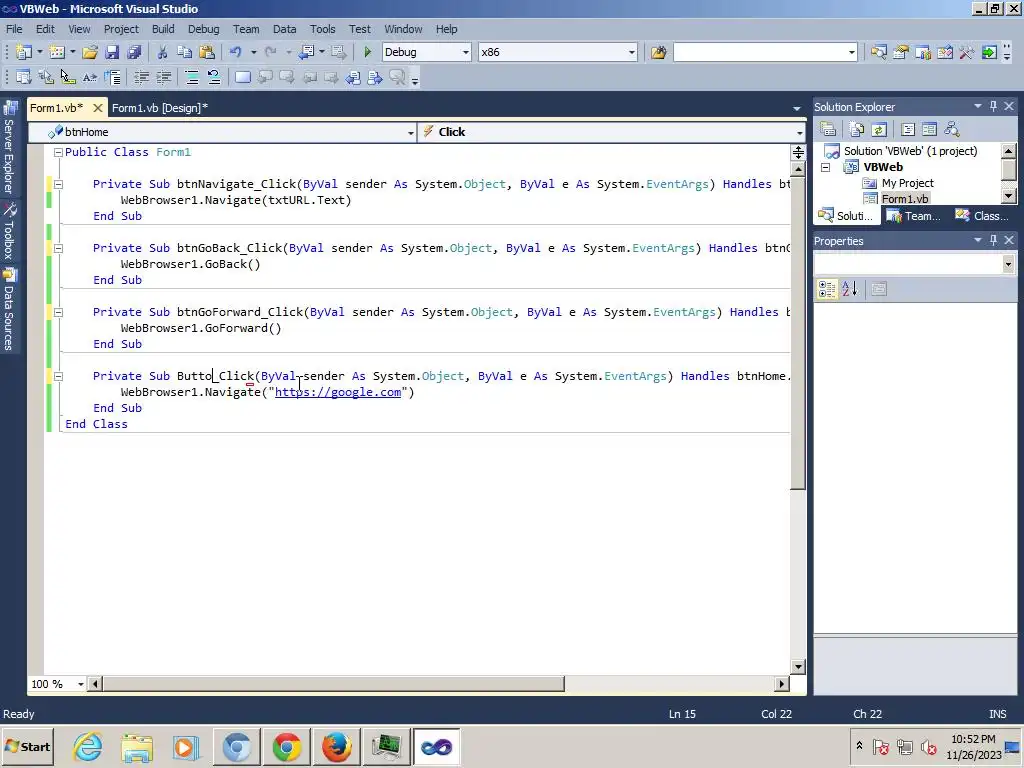Click the https://google.com link in the code
This screenshot has width=1024, height=768.
pos(338,392)
